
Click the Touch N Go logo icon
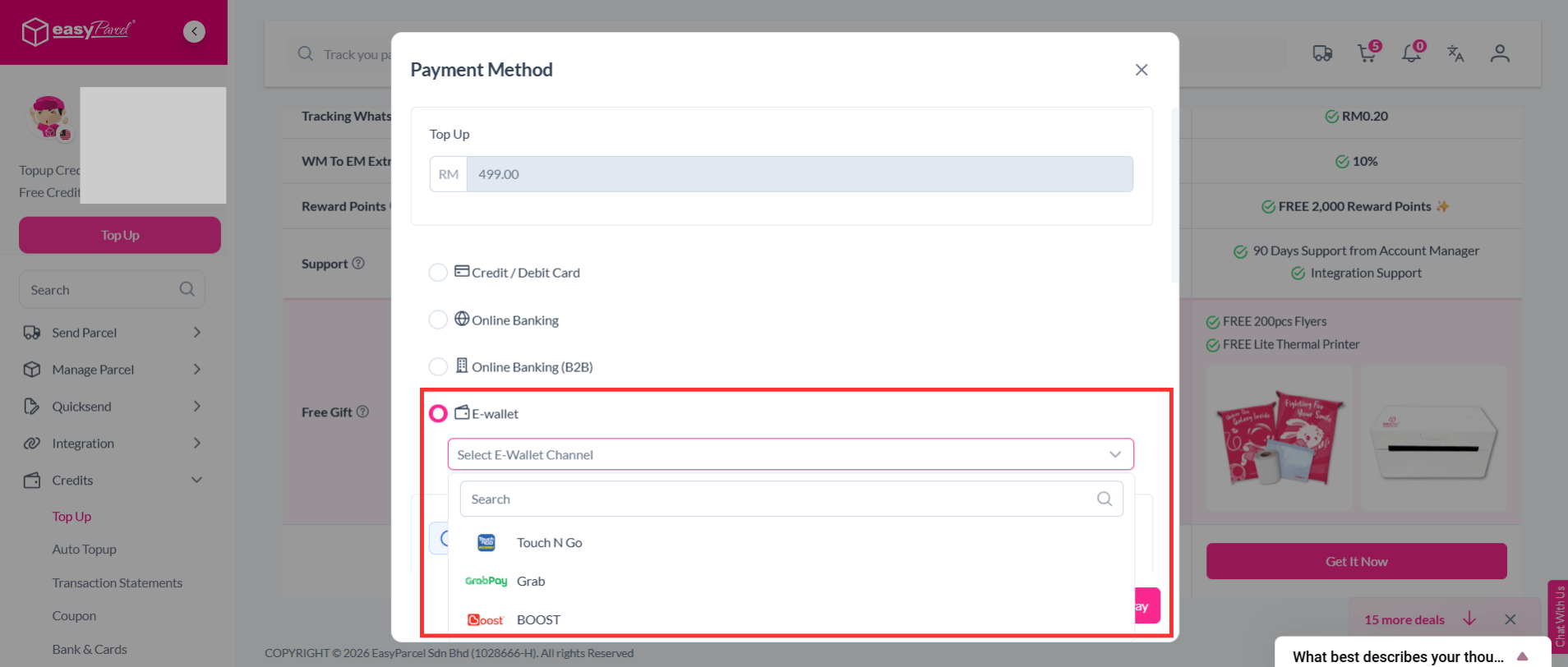[x=487, y=542]
